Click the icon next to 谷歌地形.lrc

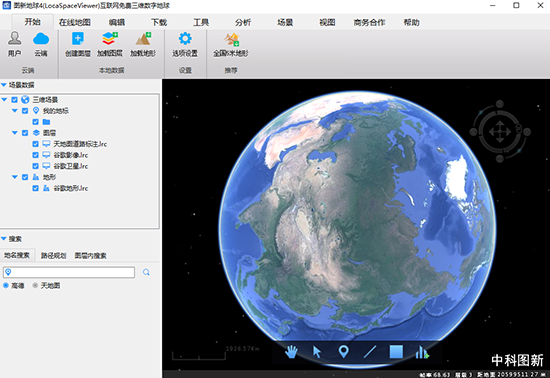46,188
